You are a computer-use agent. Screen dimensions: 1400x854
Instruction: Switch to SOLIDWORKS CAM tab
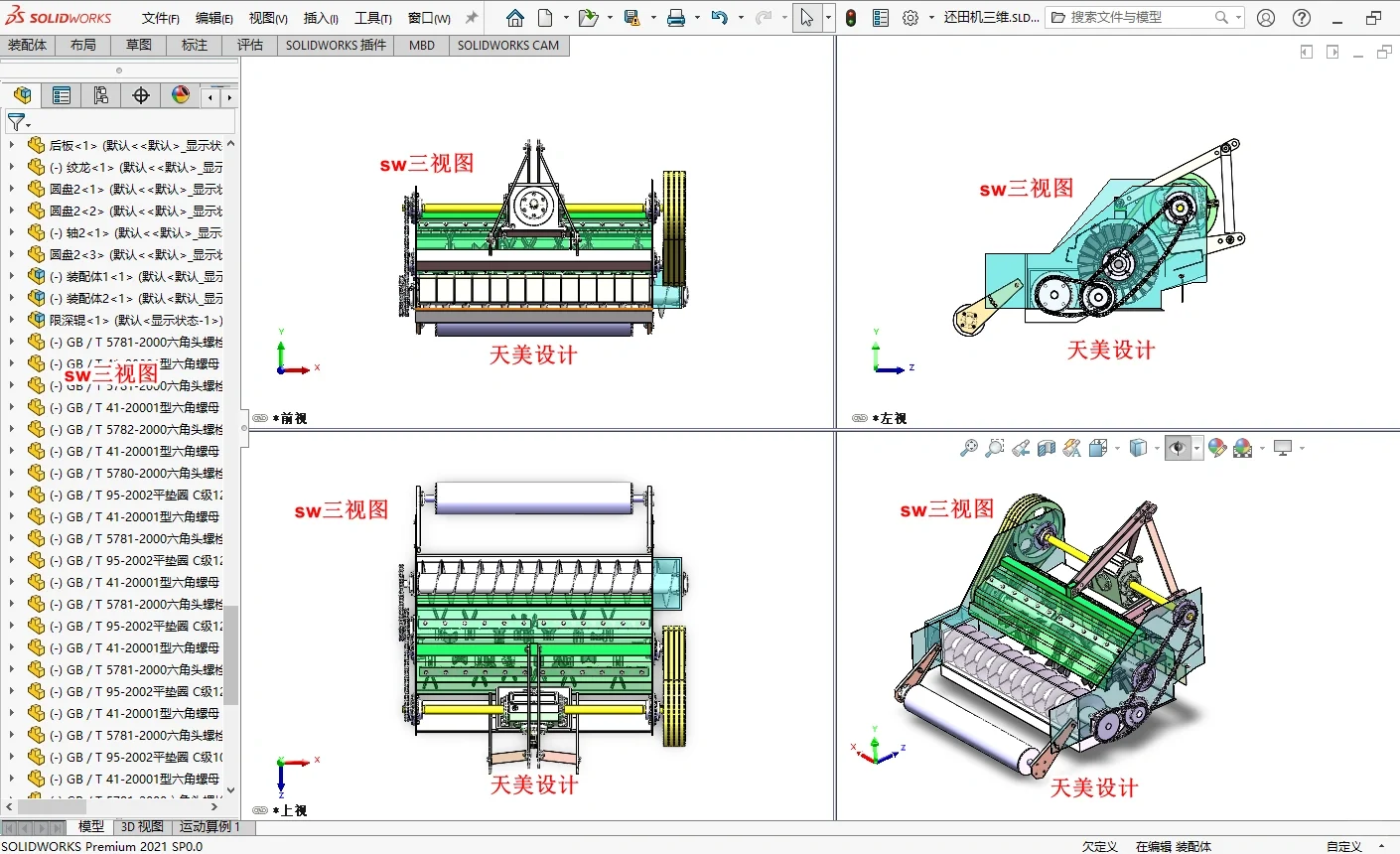(x=508, y=45)
